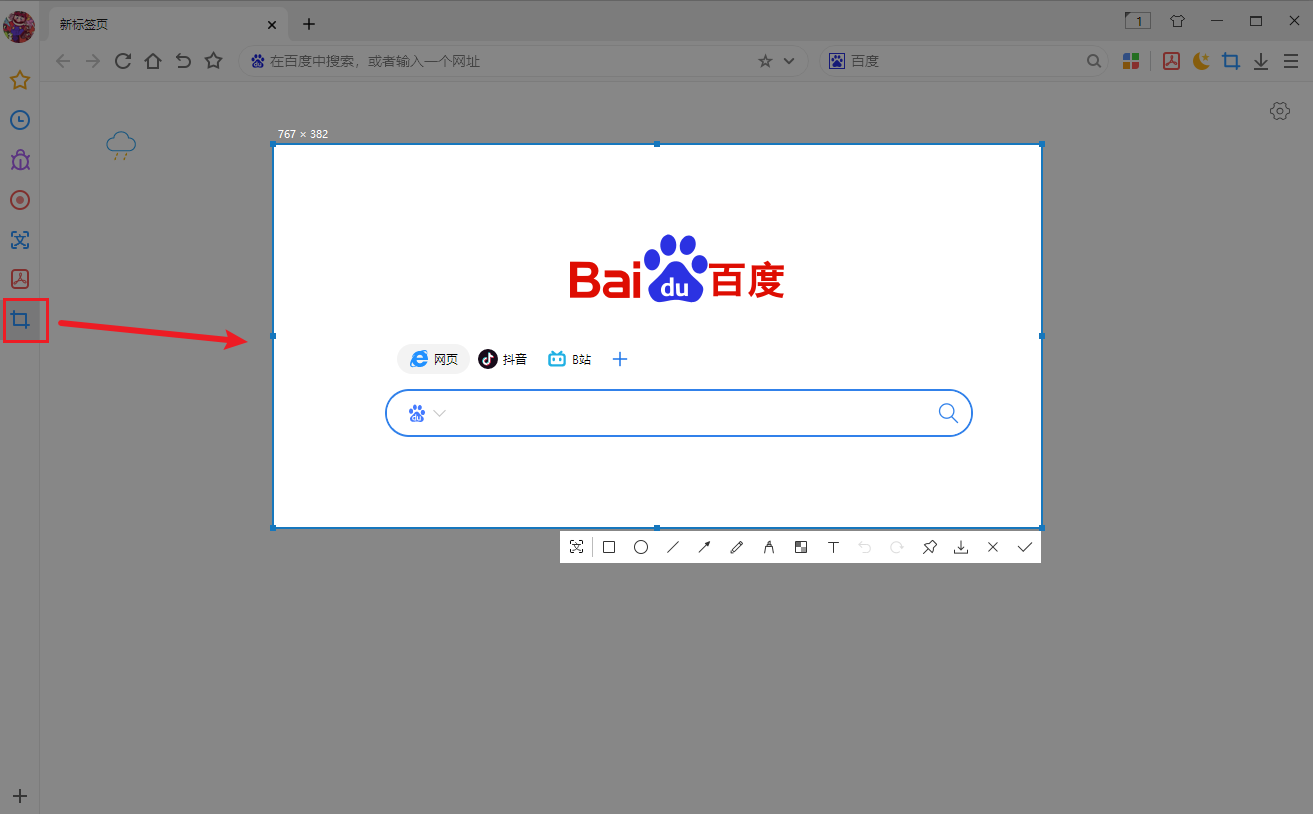Click the text recognition icon in screenshot toolbar

pyautogui.click(x=576, y=547)
